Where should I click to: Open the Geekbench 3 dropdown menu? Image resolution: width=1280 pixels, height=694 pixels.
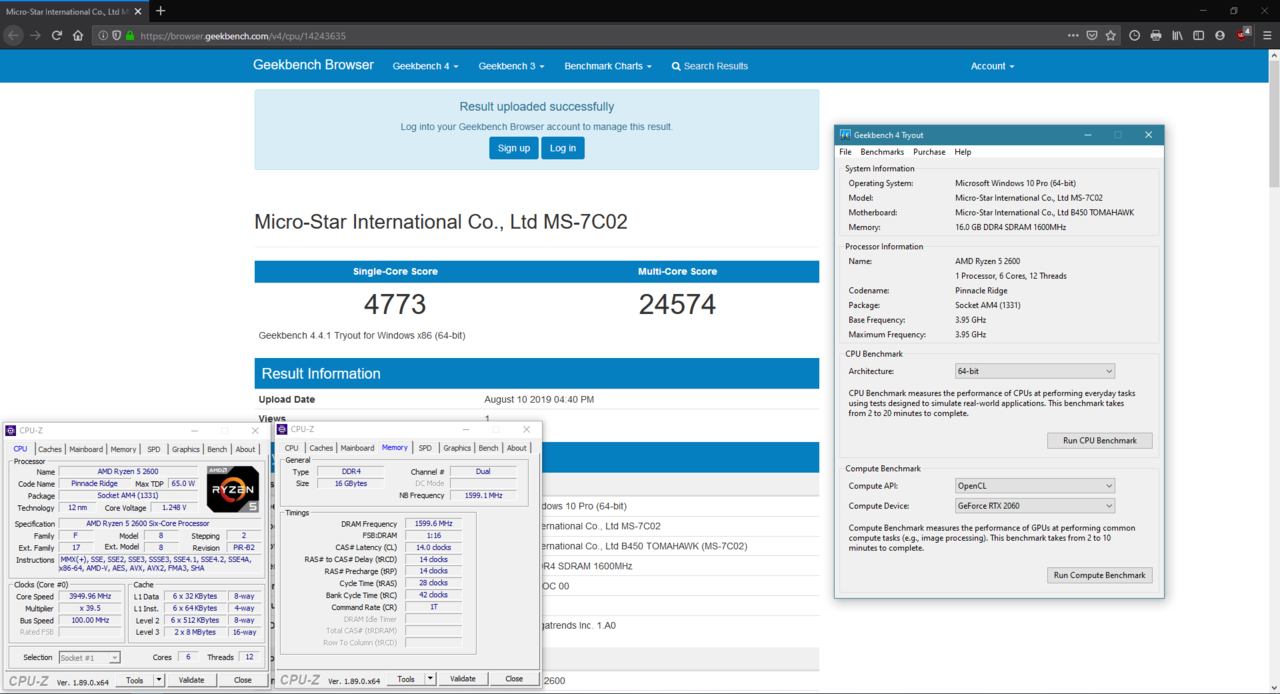click(x=511, y=66)
